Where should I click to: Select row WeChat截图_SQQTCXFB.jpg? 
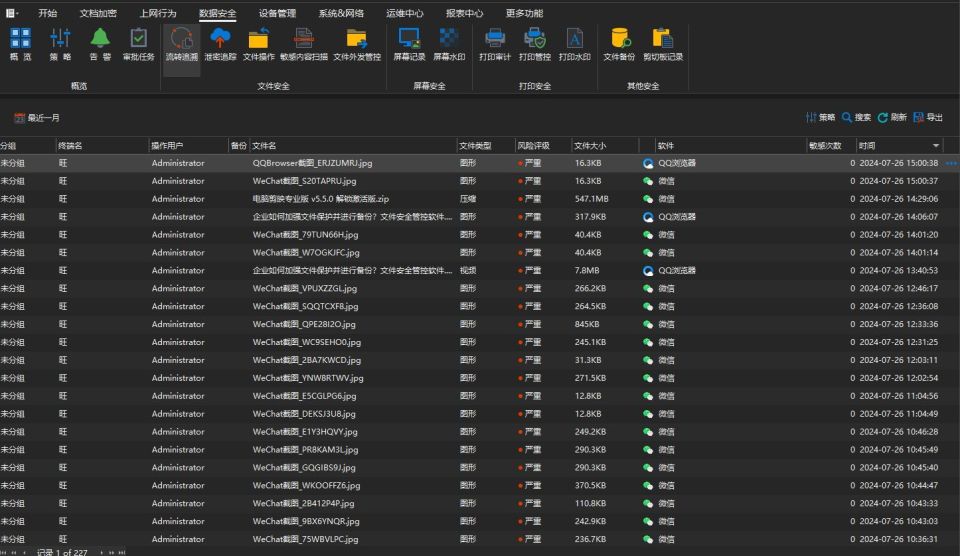click(480, 306)
